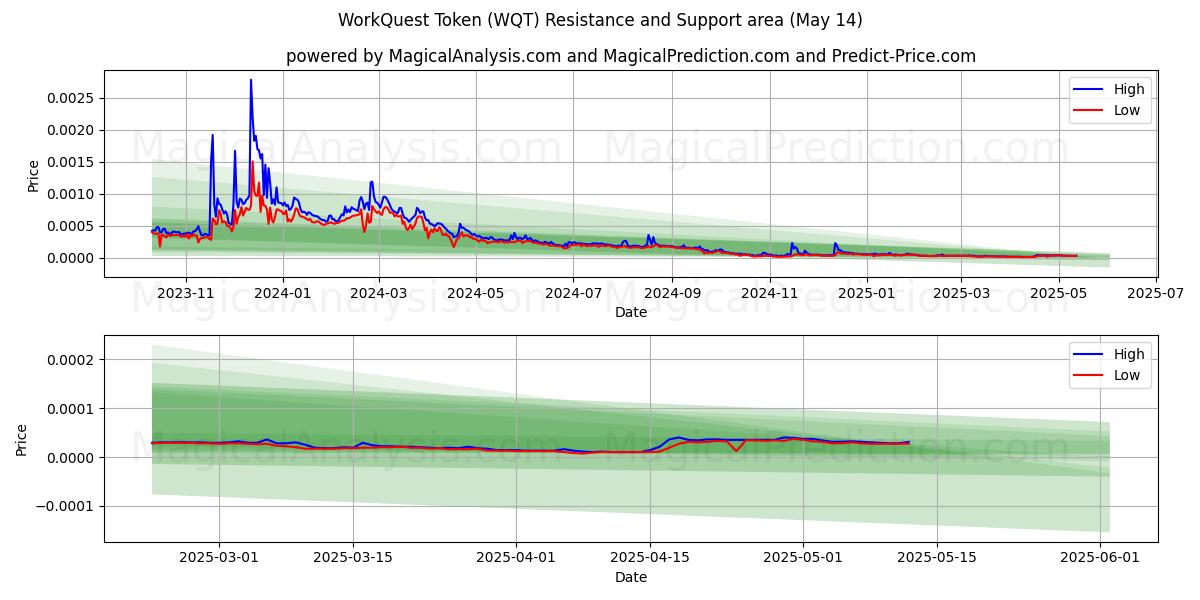Click the '0.0000' tick label of upper chart
This screenshot has width=1200, height=600.
point(72,258)
